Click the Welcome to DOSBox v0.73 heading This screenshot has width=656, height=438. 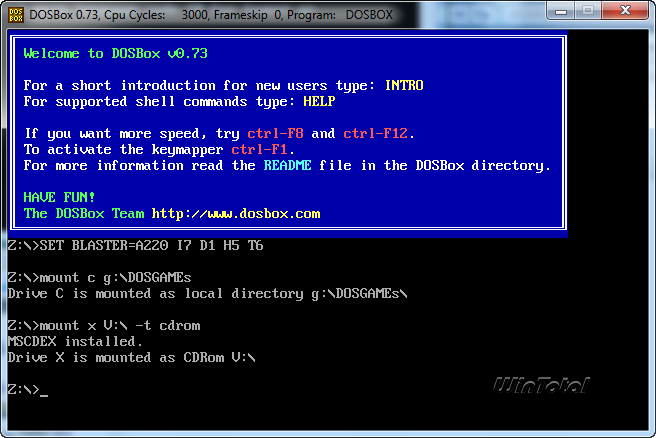115,54
